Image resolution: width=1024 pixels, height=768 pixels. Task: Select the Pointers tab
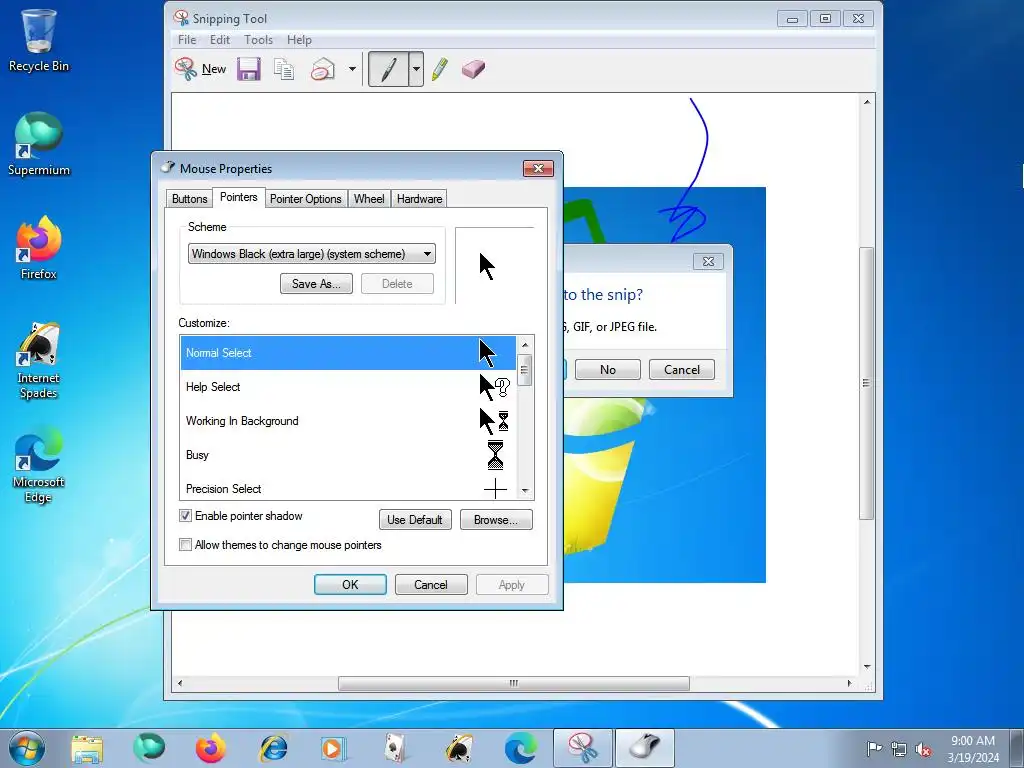coord(238,197)
